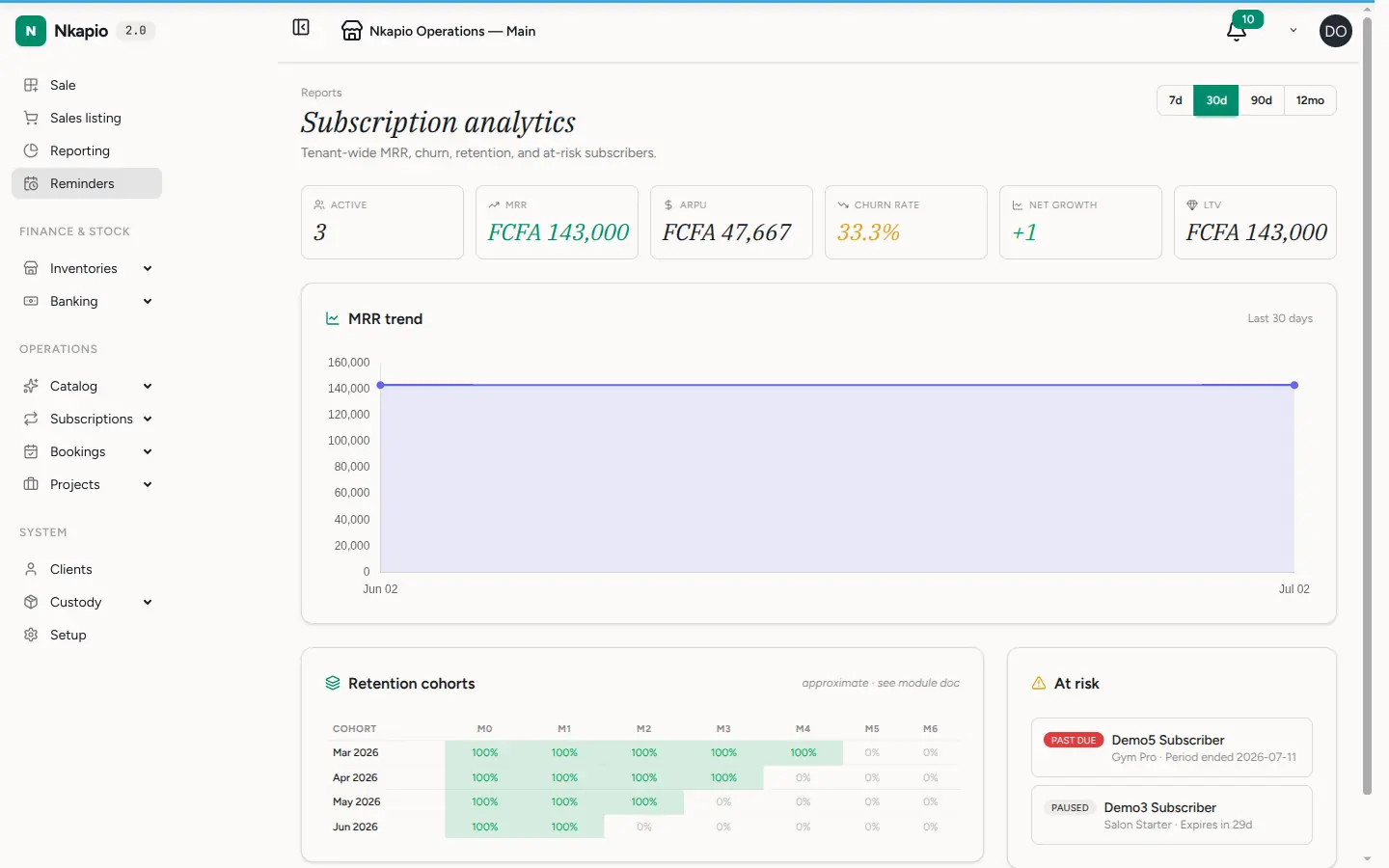
Task: Click the Jul 02 MRR chart data point
Action: point(1294,385)
